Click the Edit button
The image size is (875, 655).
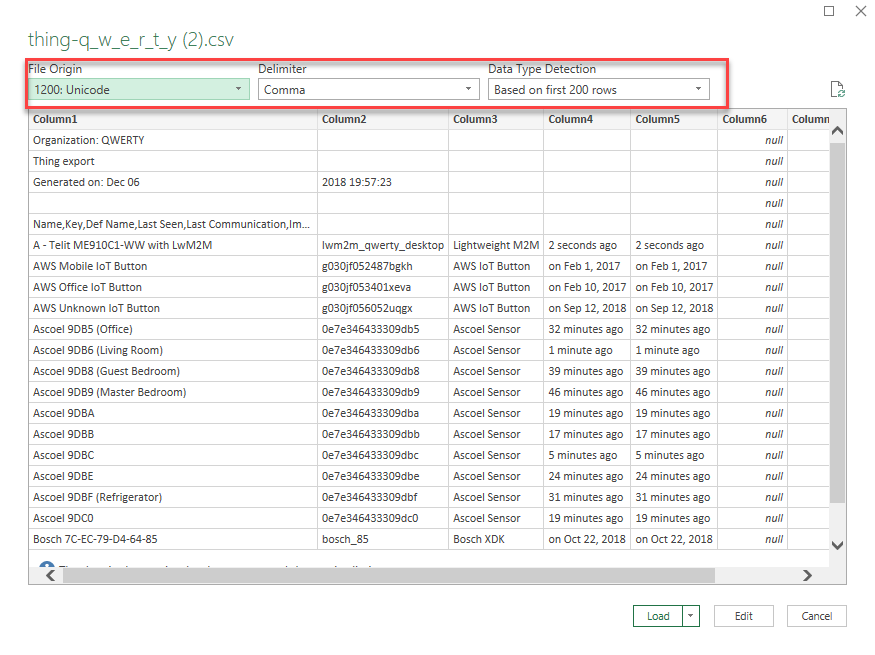coord(744,616)
